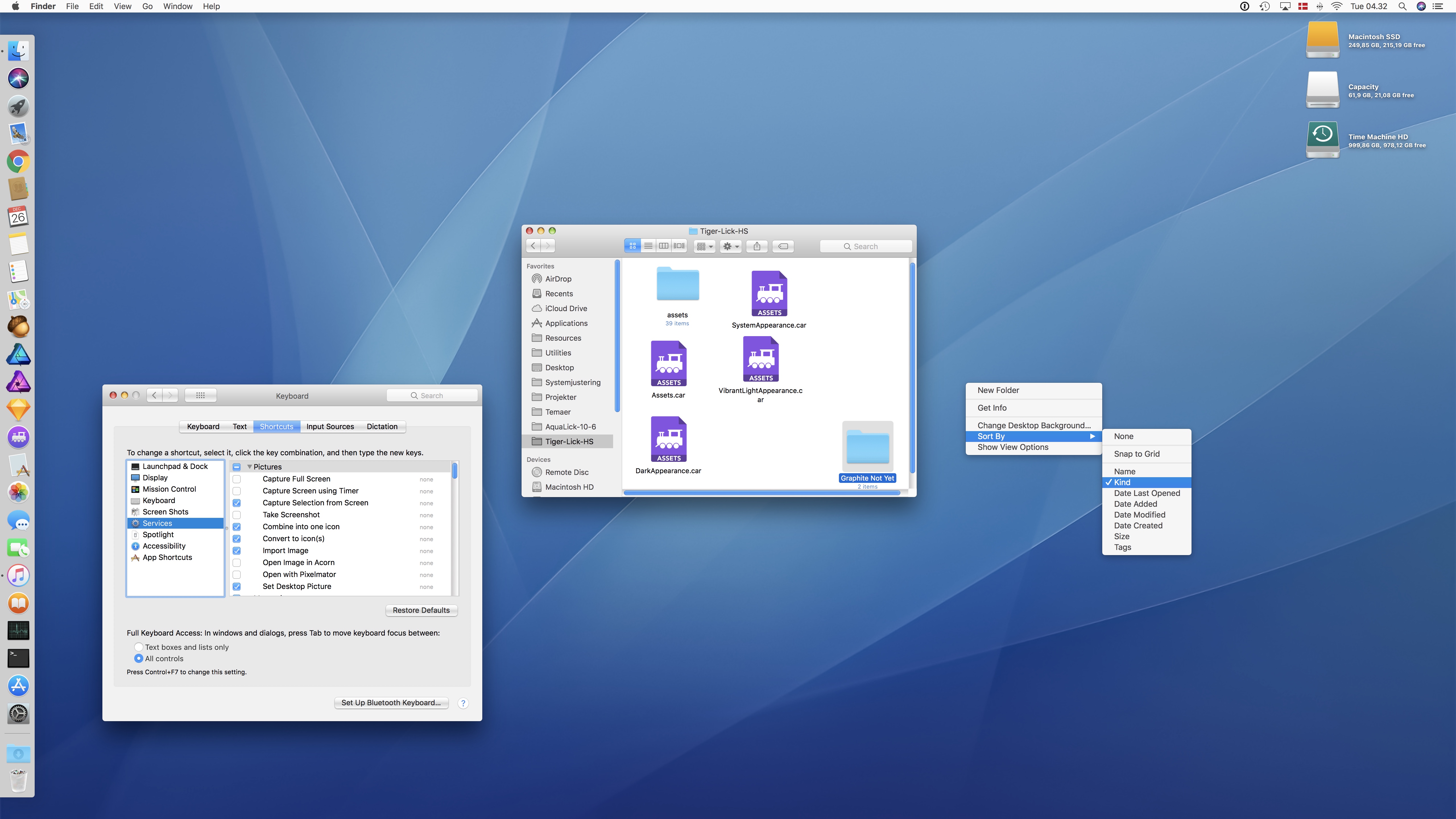Switch Finder to column view
Screen dimensions: 1456x819
click(663, 246)
